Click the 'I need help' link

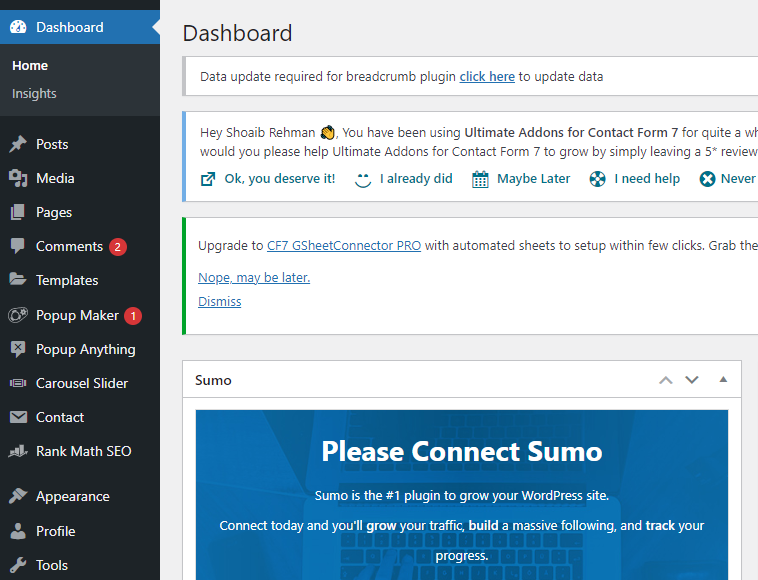click(x=647, y=178)
